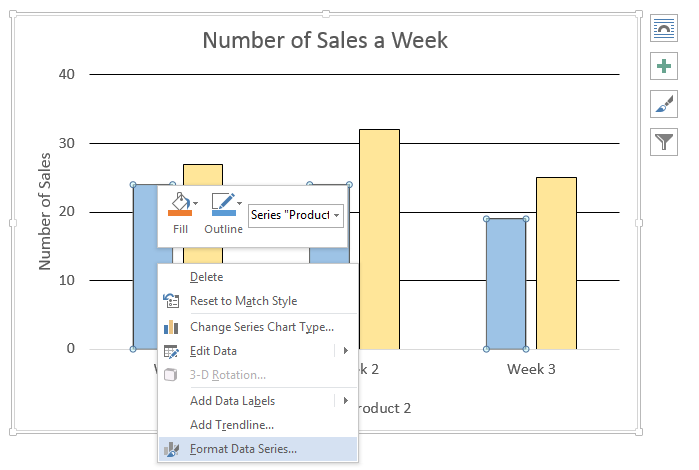Click the 0 value on vertical axis
This screenshot has height=470, width=699.
(70, 348)
